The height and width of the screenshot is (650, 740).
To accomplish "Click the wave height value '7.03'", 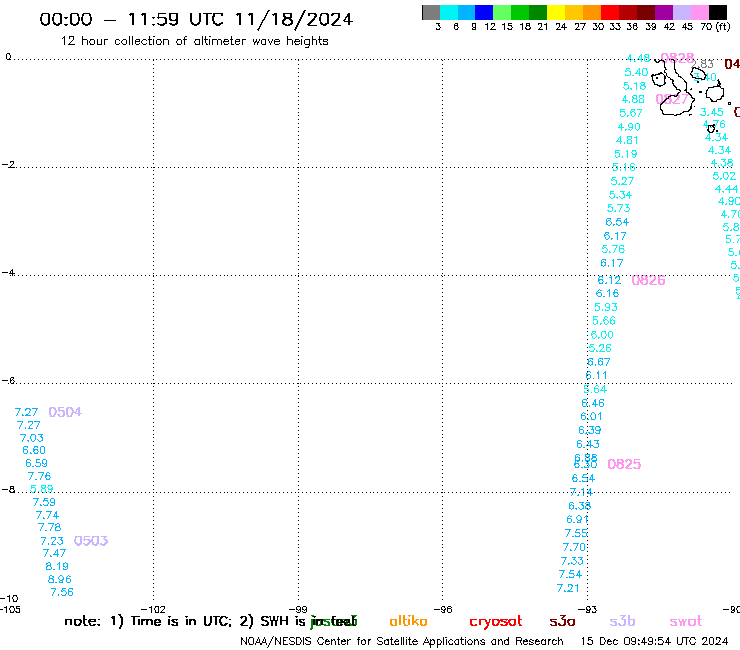I will 32,438.
